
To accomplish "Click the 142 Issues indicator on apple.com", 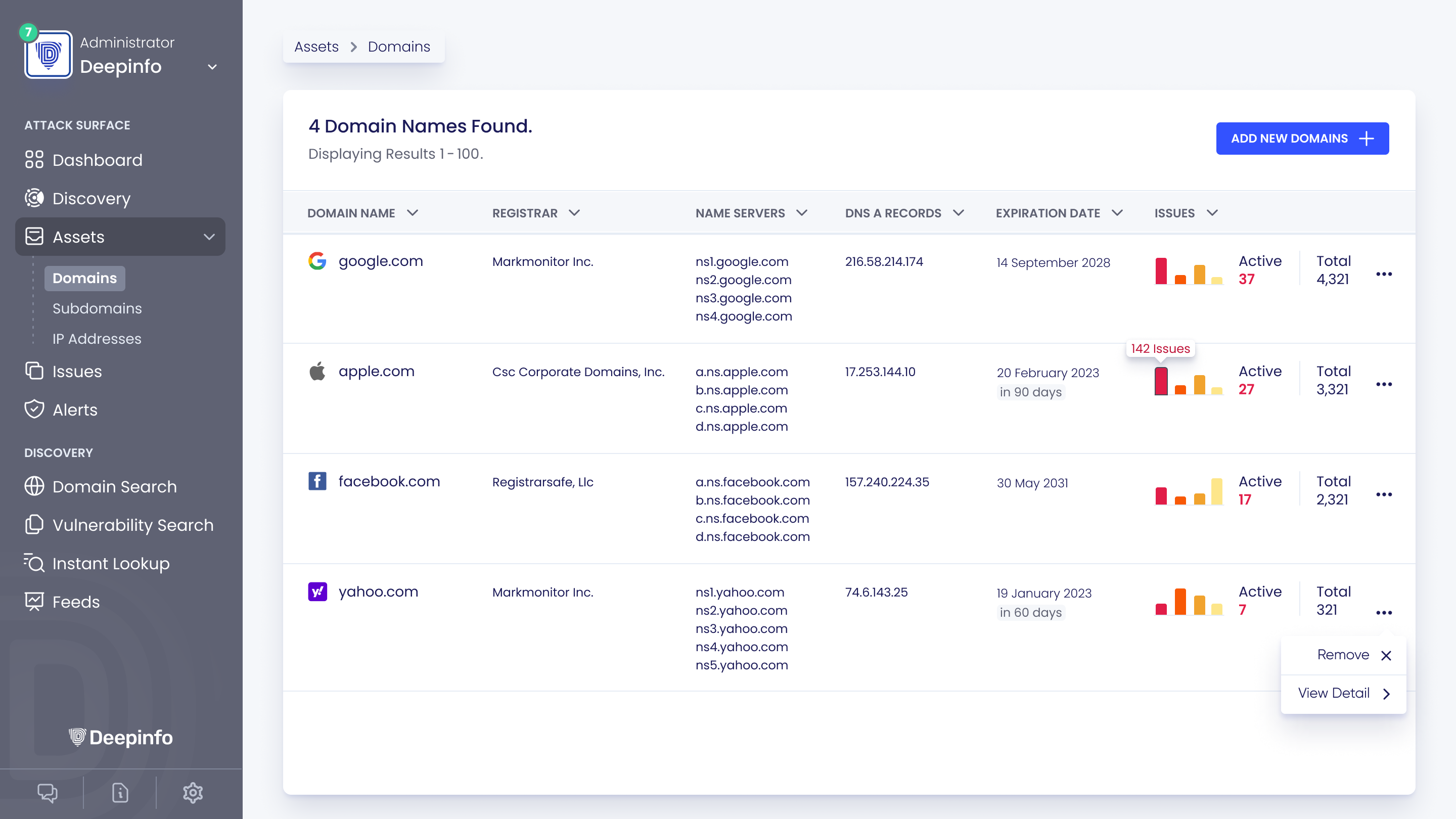I will tap(1160, 349).
